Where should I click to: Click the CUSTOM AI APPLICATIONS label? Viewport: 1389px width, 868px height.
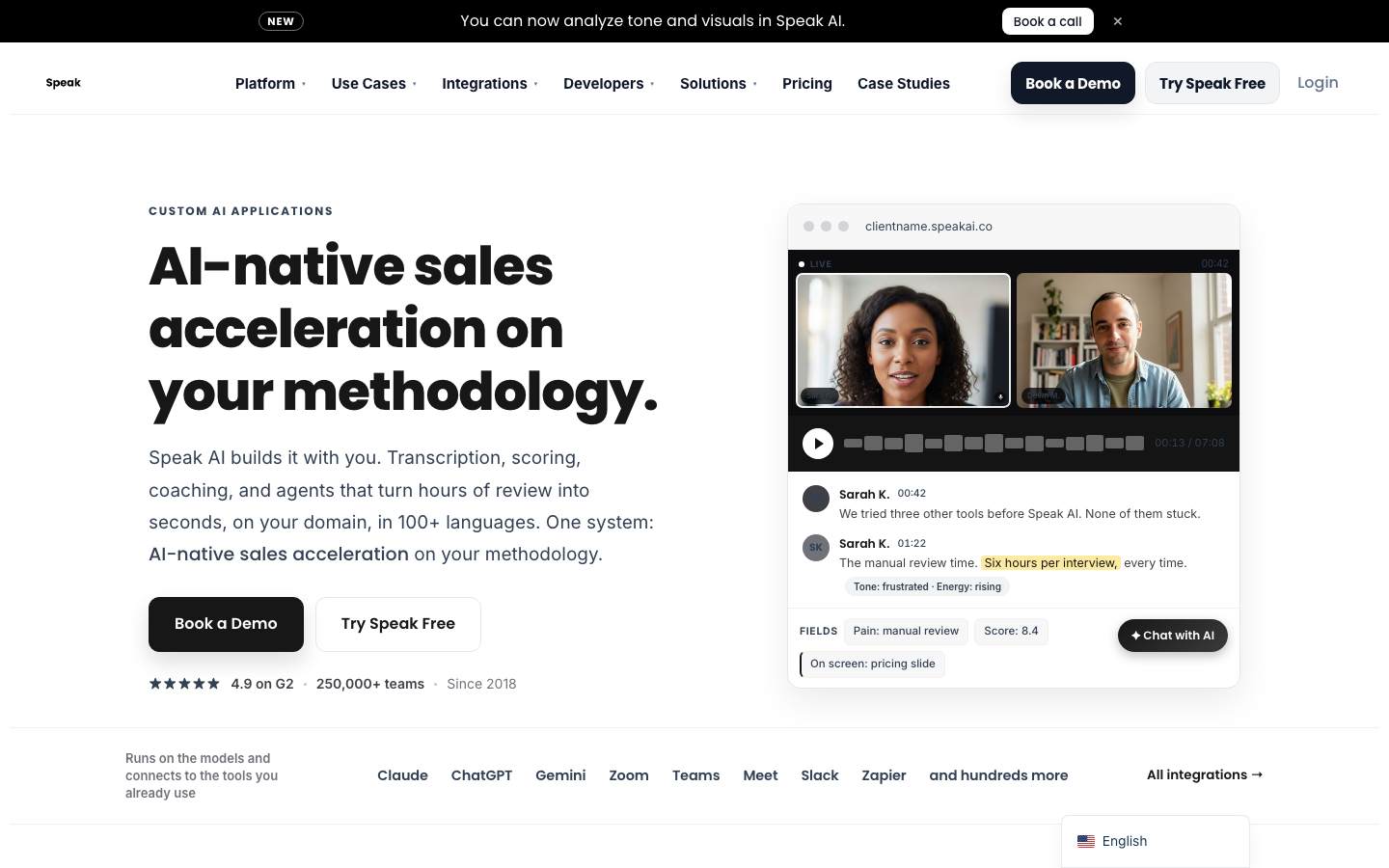pyautogui.click(x=241, y=211)
